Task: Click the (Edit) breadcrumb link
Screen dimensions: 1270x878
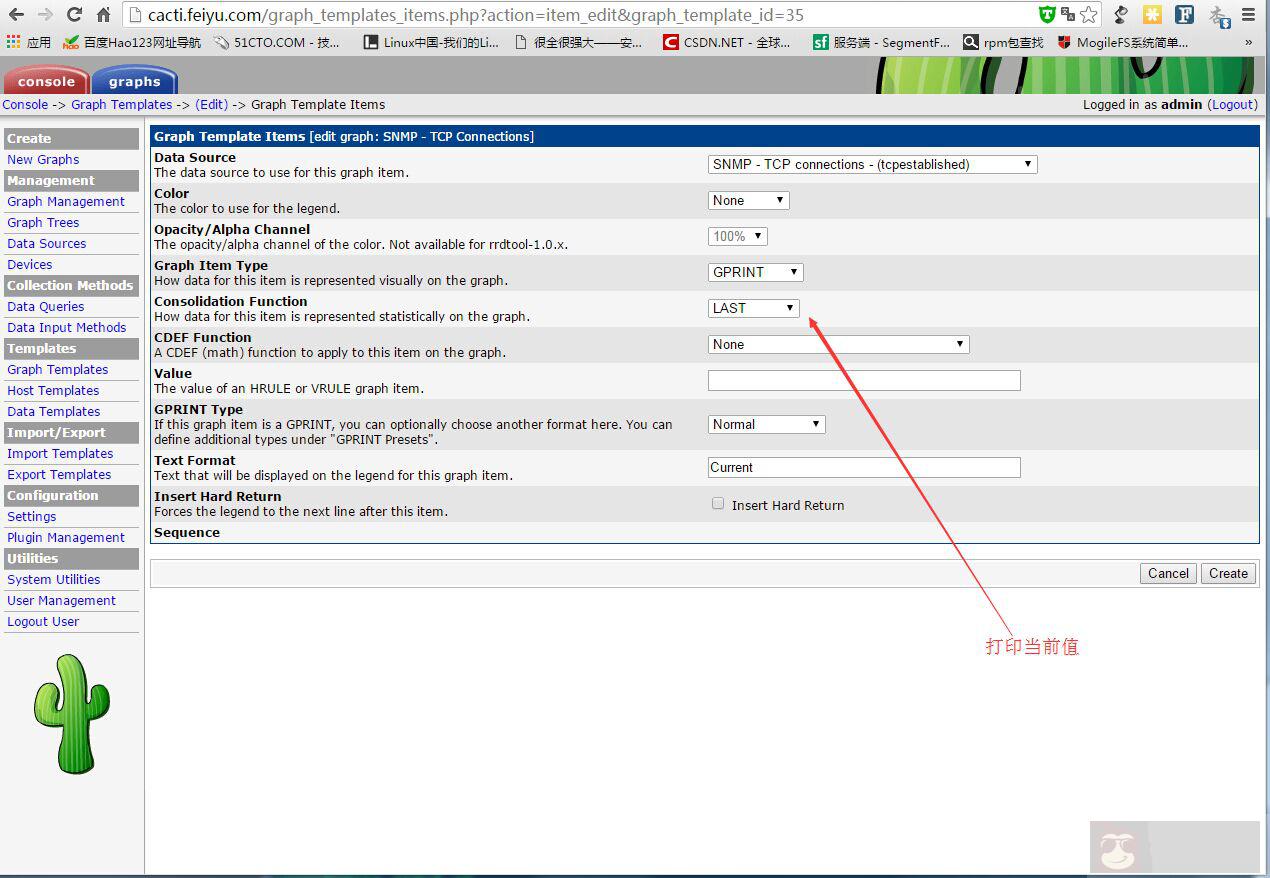Action: coord(211,104)
